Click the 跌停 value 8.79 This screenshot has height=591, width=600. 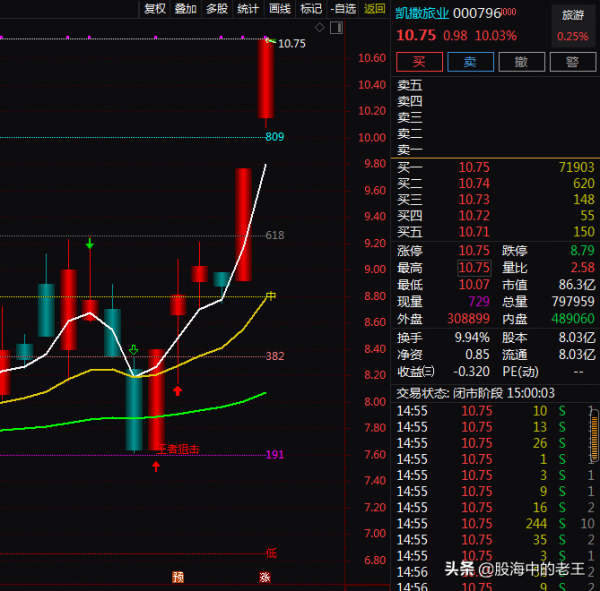tap(582, 250)
